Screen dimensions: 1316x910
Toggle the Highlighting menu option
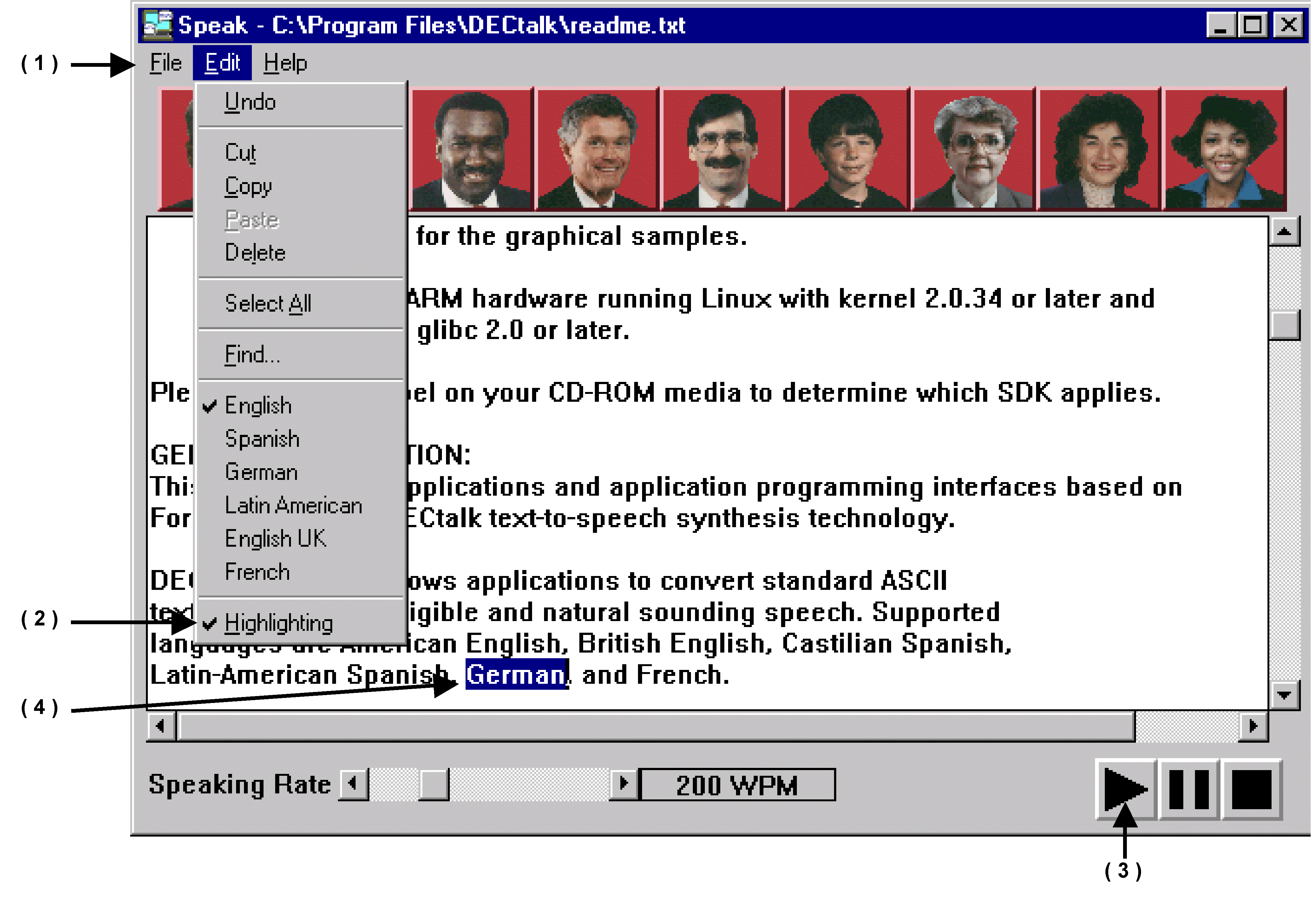(278, 623)
